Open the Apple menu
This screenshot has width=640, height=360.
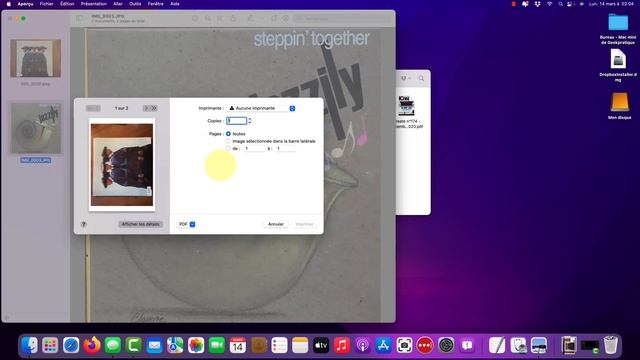coord(8,4)
